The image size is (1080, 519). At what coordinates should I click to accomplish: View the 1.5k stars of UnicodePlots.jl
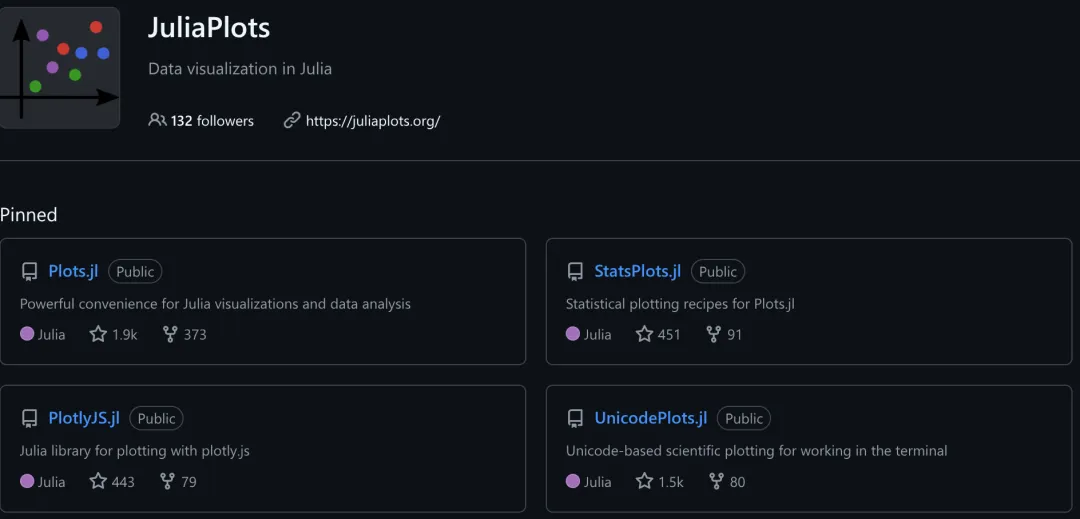[660, 481]
